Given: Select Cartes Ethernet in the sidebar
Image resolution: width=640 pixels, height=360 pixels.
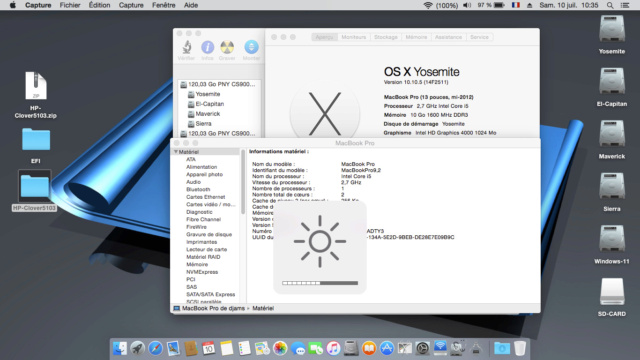Looking at the screenshot, I should tap(205, 197).
